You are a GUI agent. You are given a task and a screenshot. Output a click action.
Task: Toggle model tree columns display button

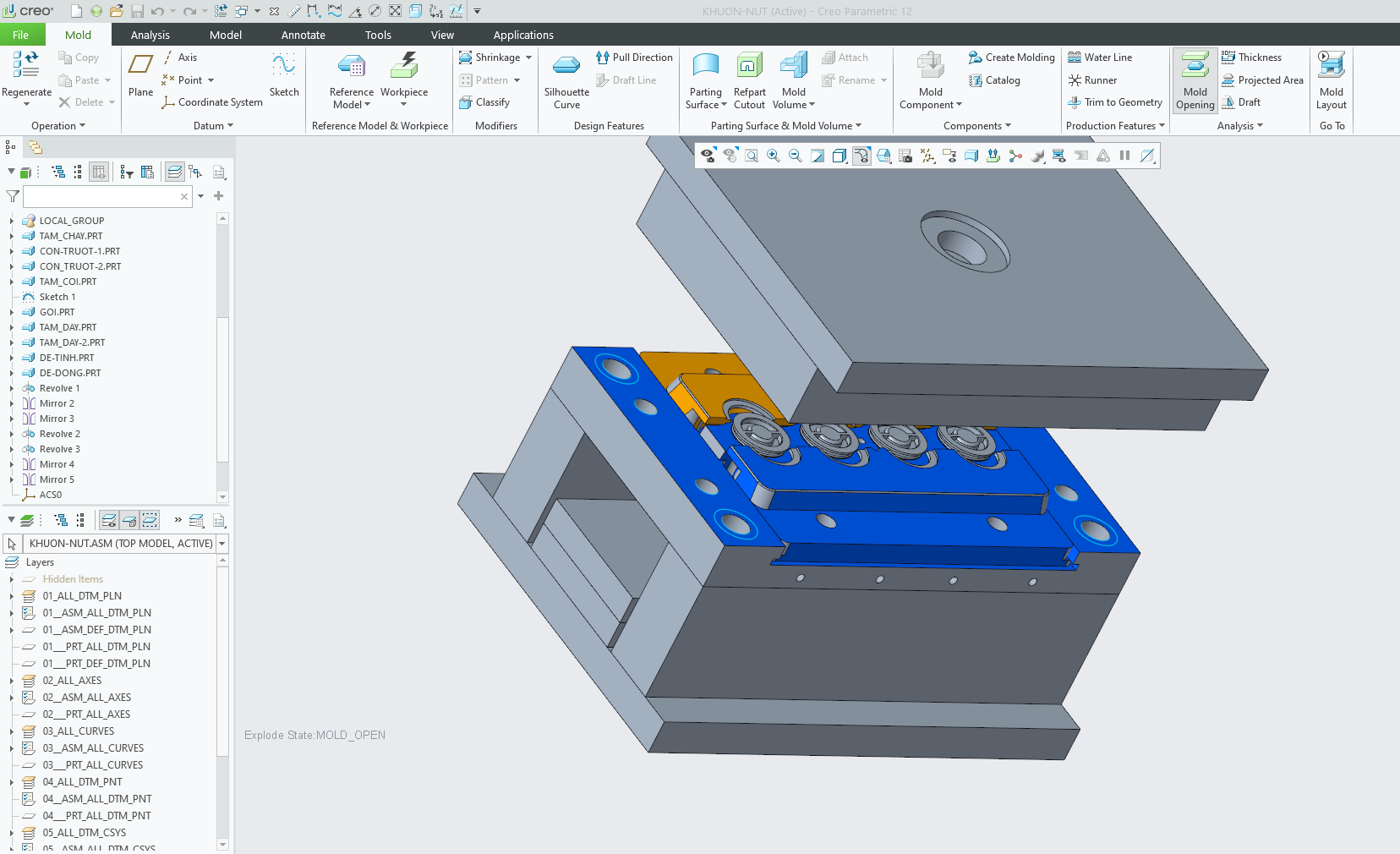pyautogui.click(x=99, y=172)
